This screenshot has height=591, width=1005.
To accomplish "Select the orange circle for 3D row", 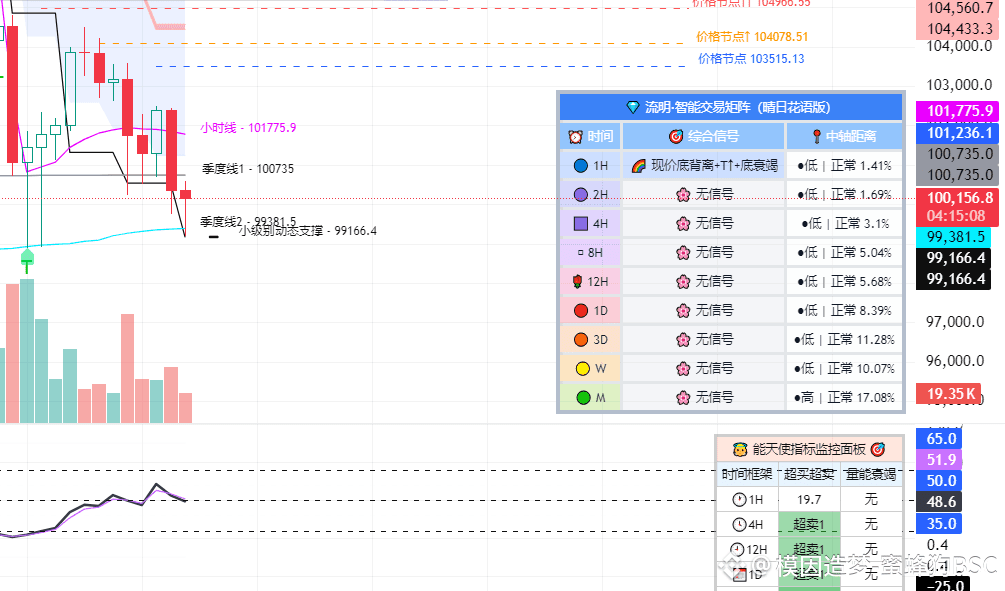I will point(581,340).
